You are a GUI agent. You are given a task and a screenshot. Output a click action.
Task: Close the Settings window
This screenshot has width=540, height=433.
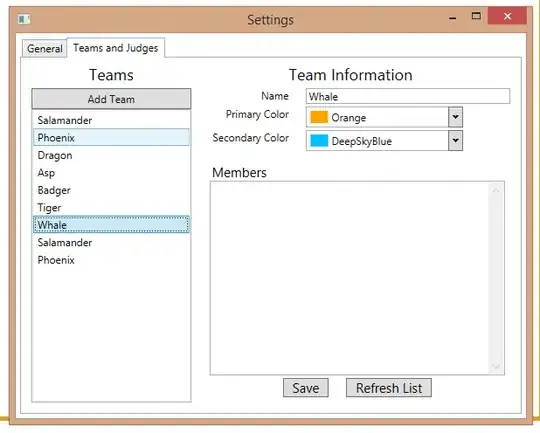pyautogui.click(x=507, y=16)
